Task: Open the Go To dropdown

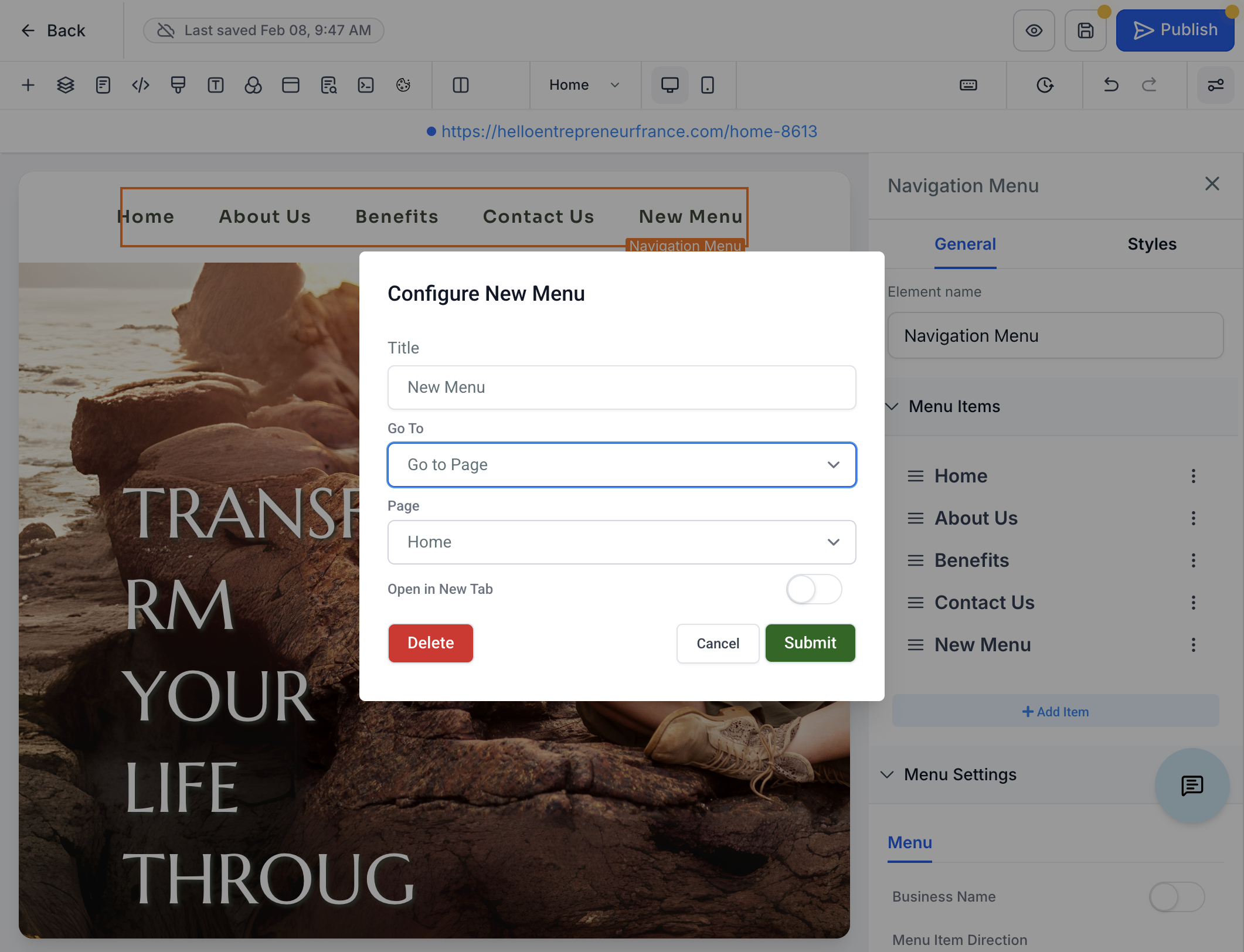Action: 621,465
